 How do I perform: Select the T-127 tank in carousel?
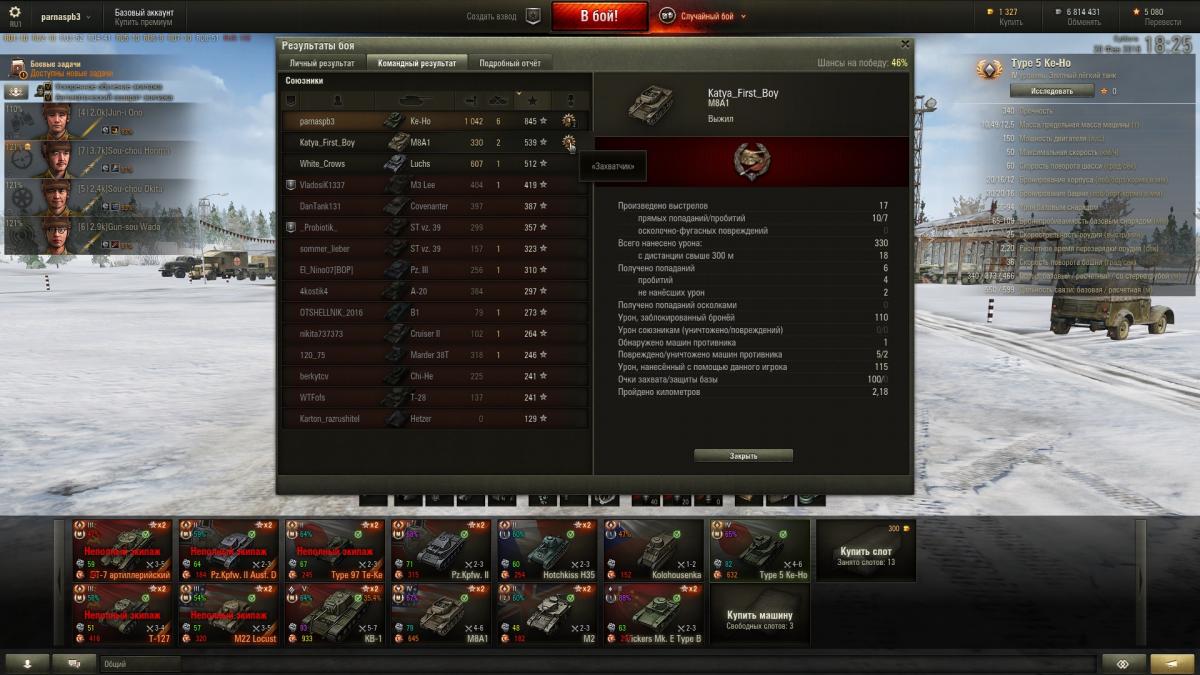122,615
